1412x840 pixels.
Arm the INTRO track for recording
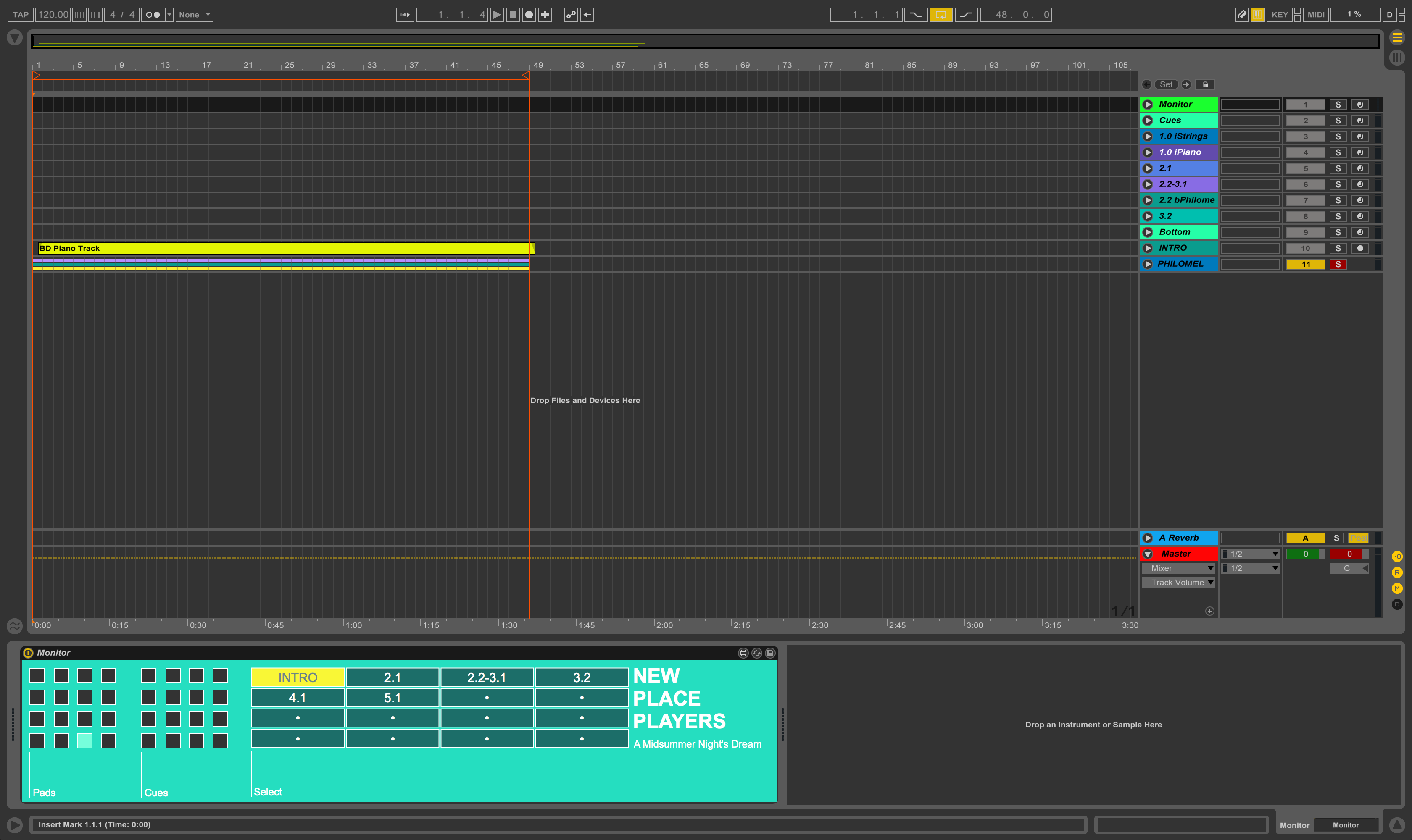click(x=1360, y=249)
